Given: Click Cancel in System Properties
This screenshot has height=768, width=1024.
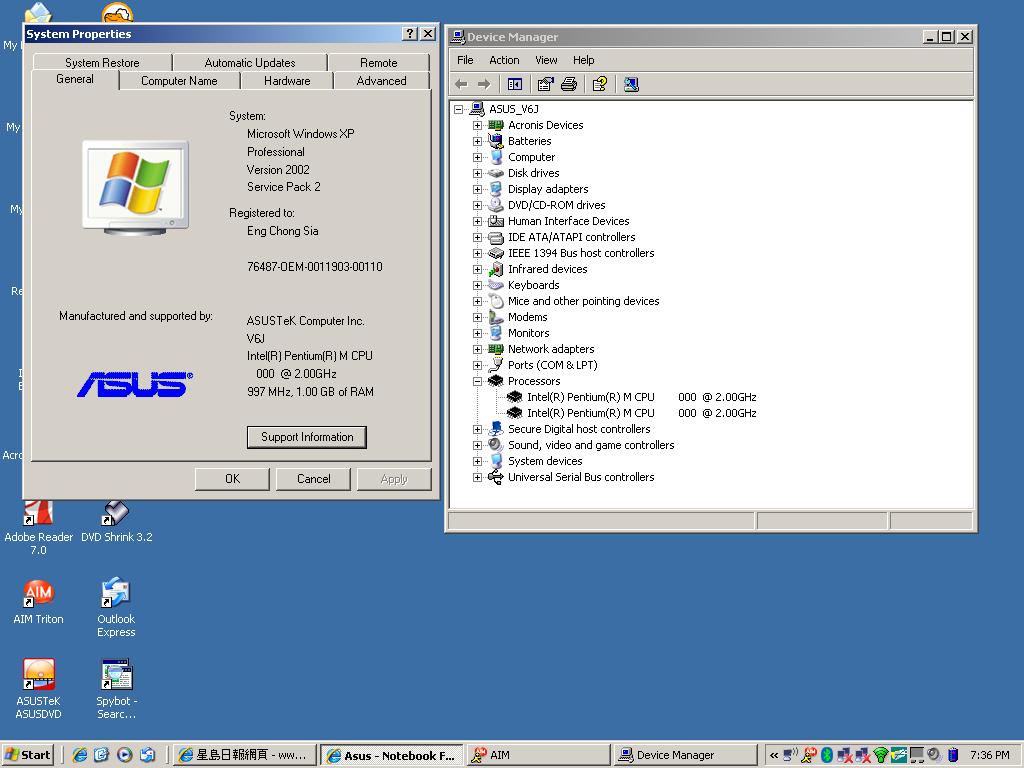Looking at the screenshot, I should (x=313, y=479).
